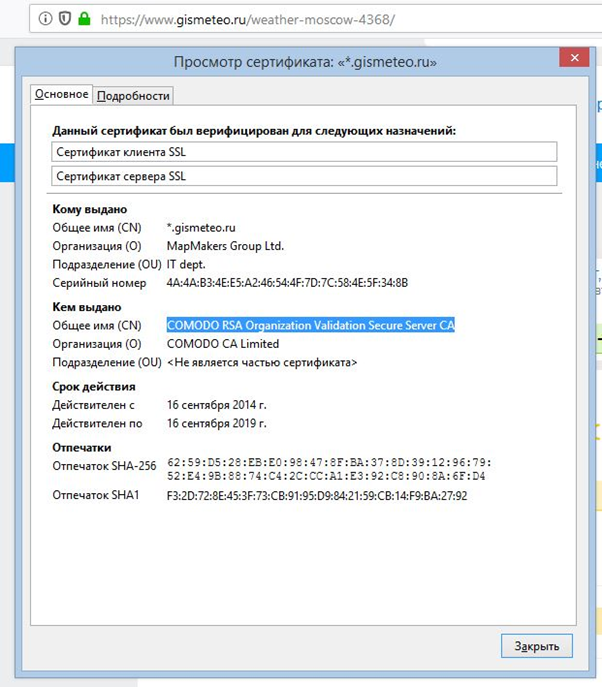Image resolution: width=602 pixels, height=687 pixels.
Task: Click the Не является частью сертификата text
Action: (x=262, y=362)
